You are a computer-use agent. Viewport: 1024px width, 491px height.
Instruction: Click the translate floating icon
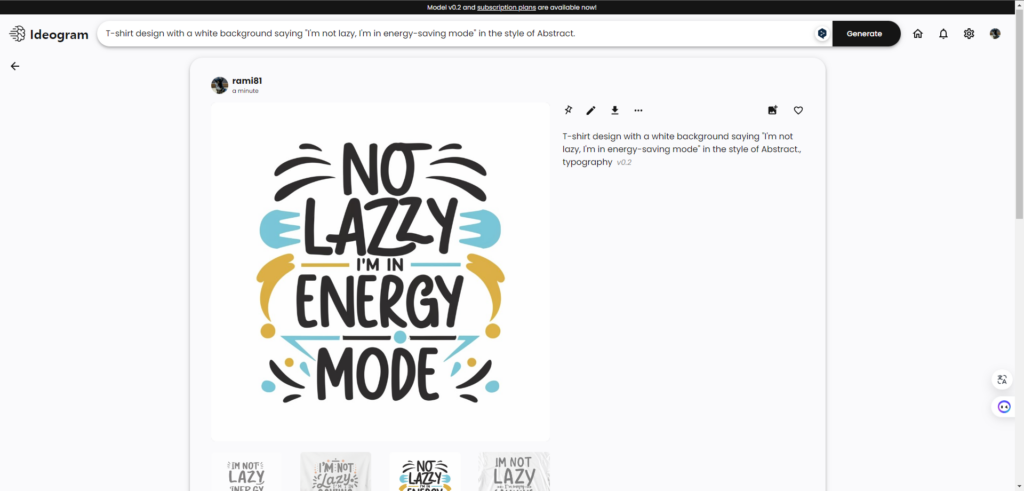pos(1002,379)
